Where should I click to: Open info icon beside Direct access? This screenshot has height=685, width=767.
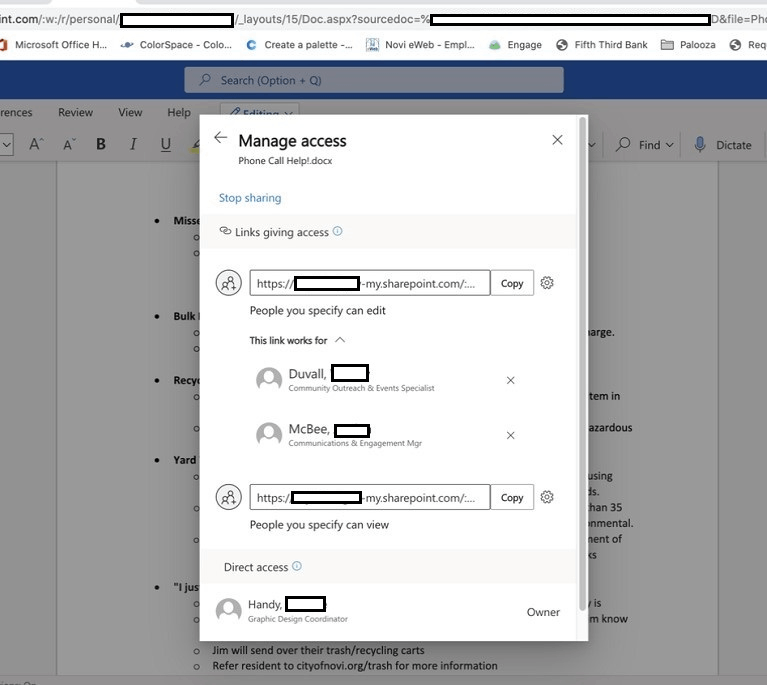(x=297, y=566)
